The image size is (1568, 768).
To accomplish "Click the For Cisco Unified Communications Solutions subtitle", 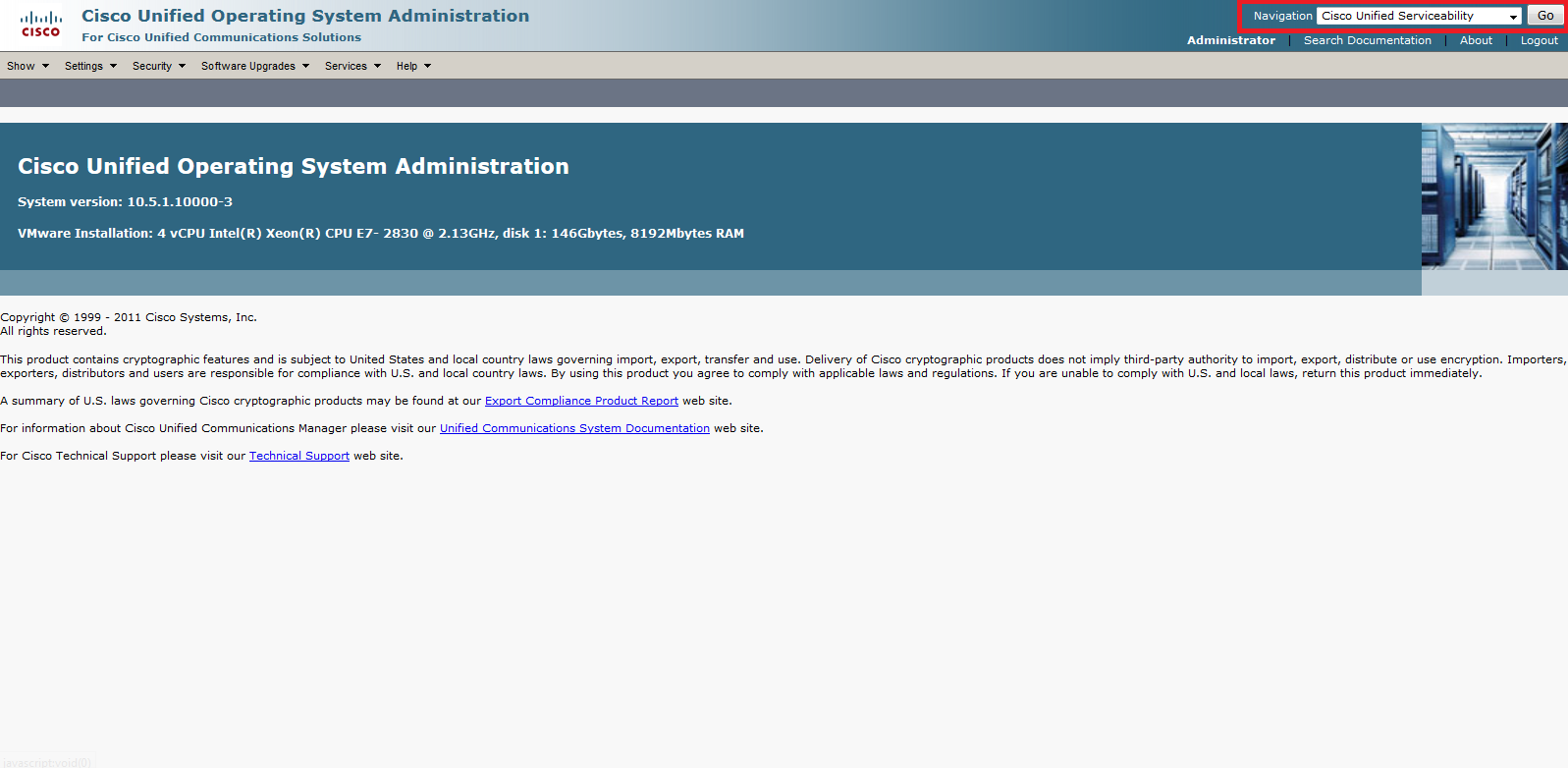I will tap(221, 37).
